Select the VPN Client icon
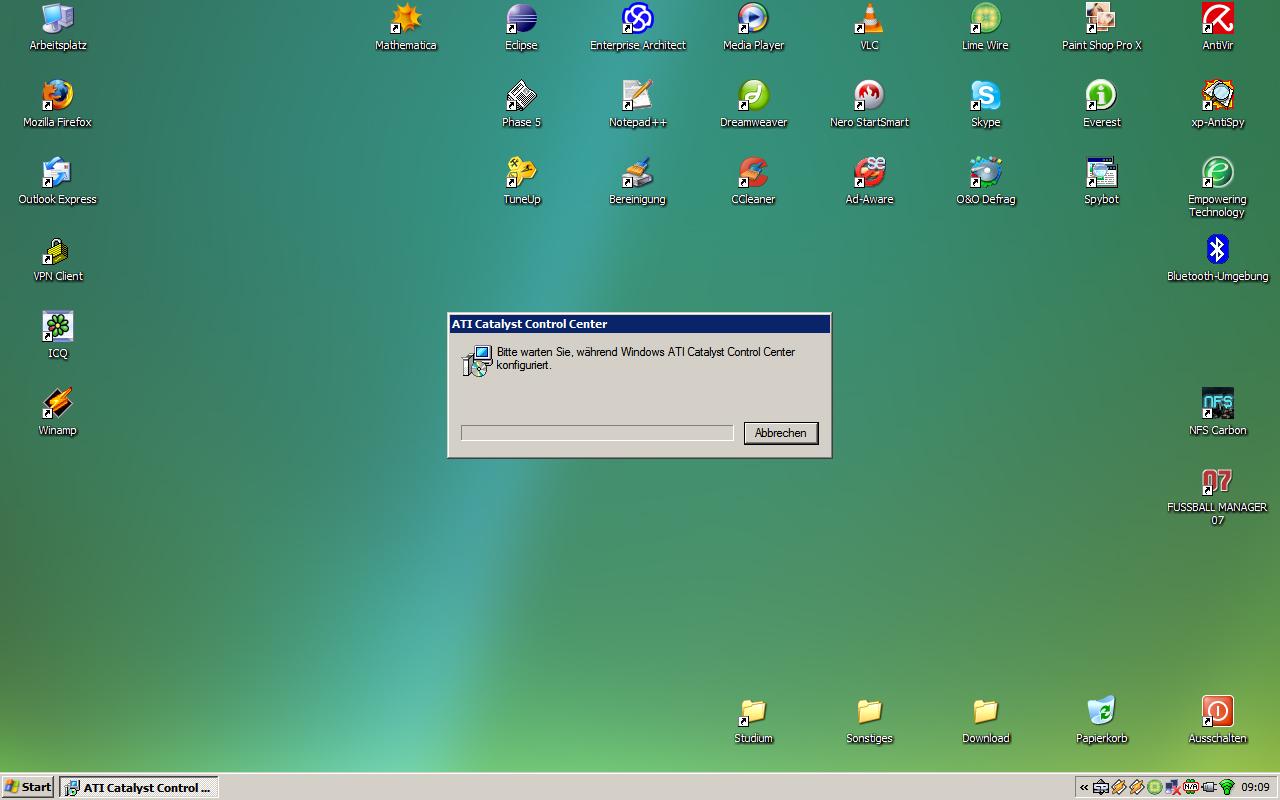 click(x=57, y=249)
